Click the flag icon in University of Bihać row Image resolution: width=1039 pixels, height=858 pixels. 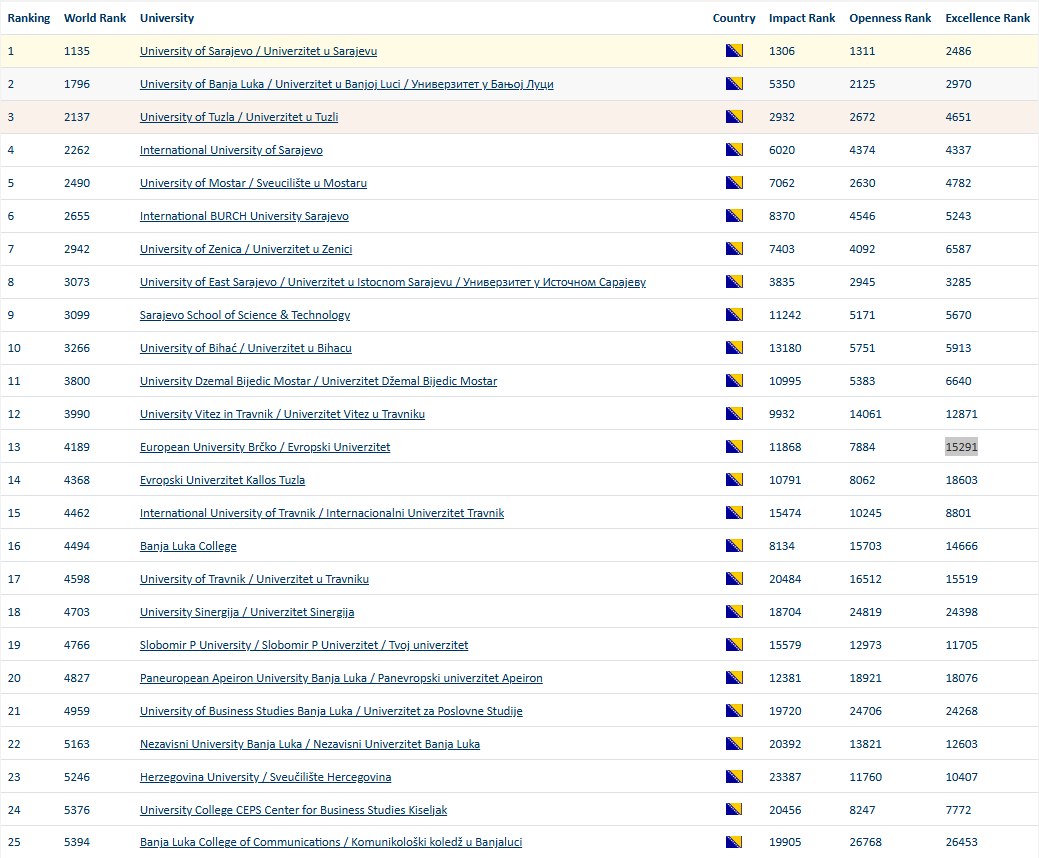point(734,347)
